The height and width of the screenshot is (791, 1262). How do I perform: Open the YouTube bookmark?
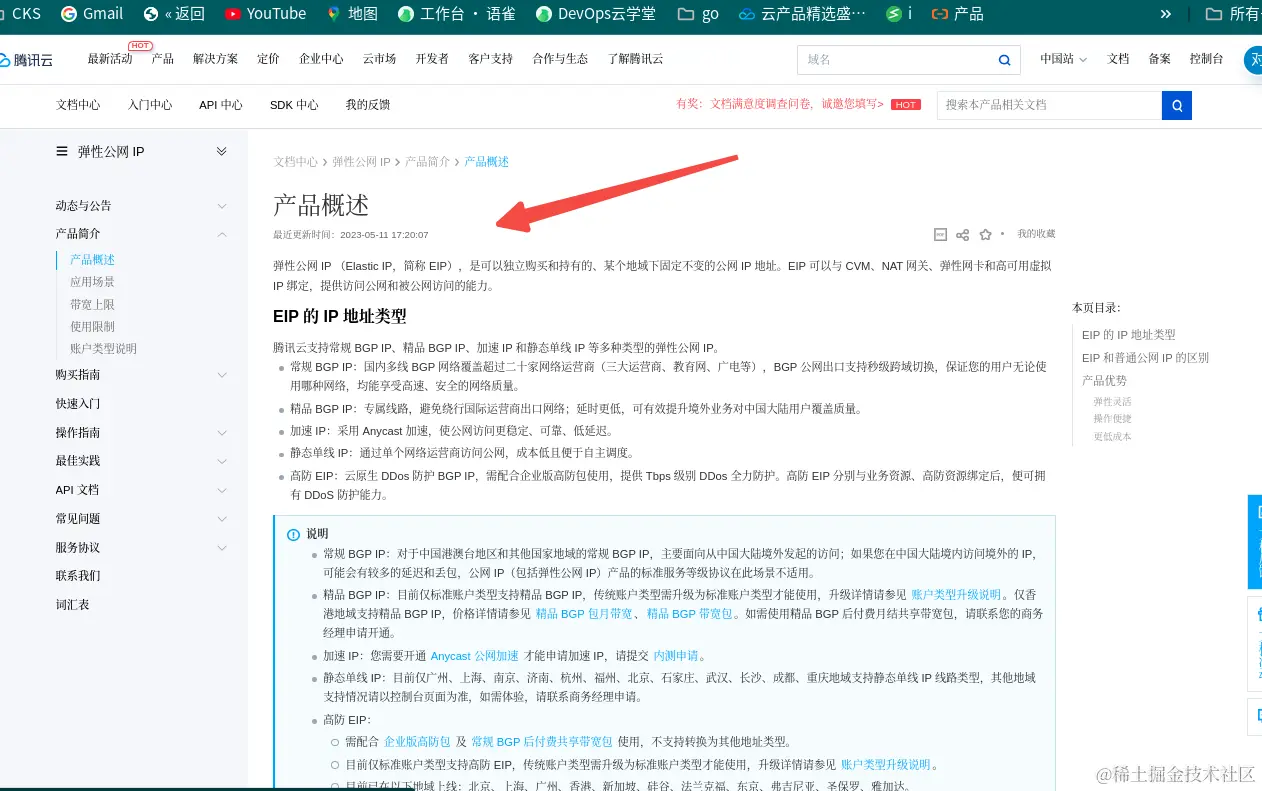coord(265,14)
